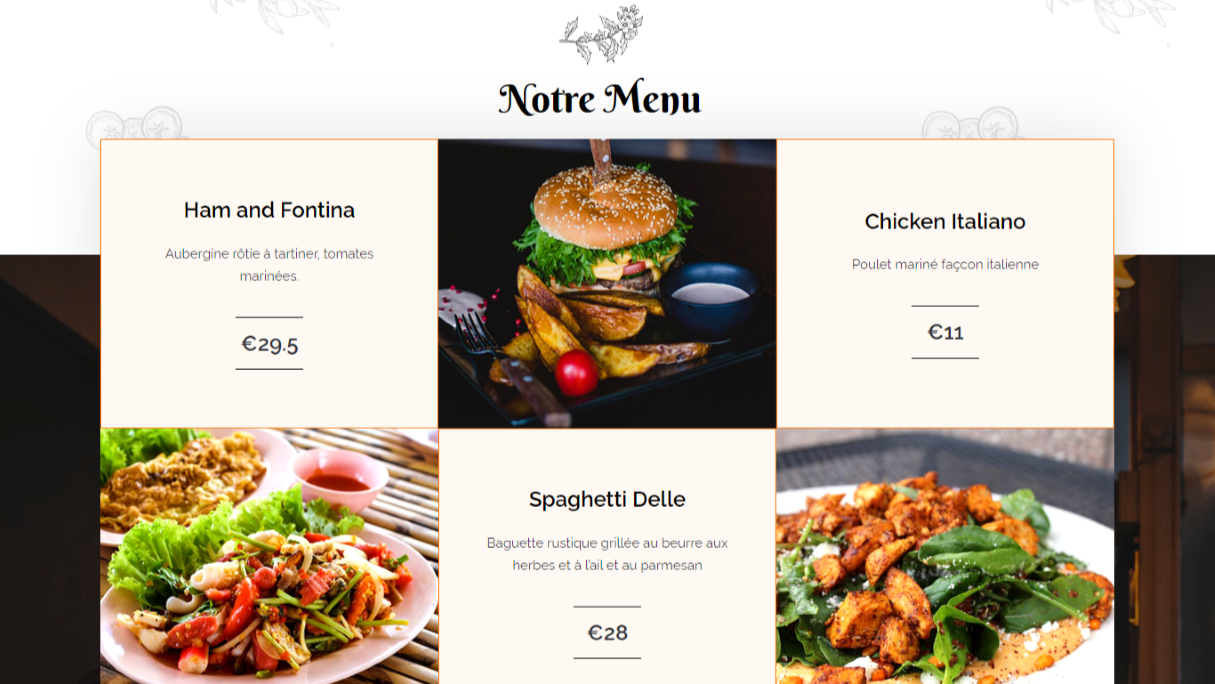Open the Spaghetti Delle dish title
1215x684 pixels.
[x=607, y=499]
